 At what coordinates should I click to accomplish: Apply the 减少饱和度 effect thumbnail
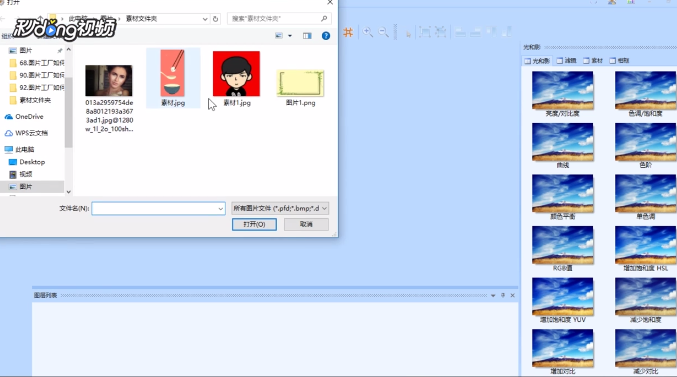[645, 297]
